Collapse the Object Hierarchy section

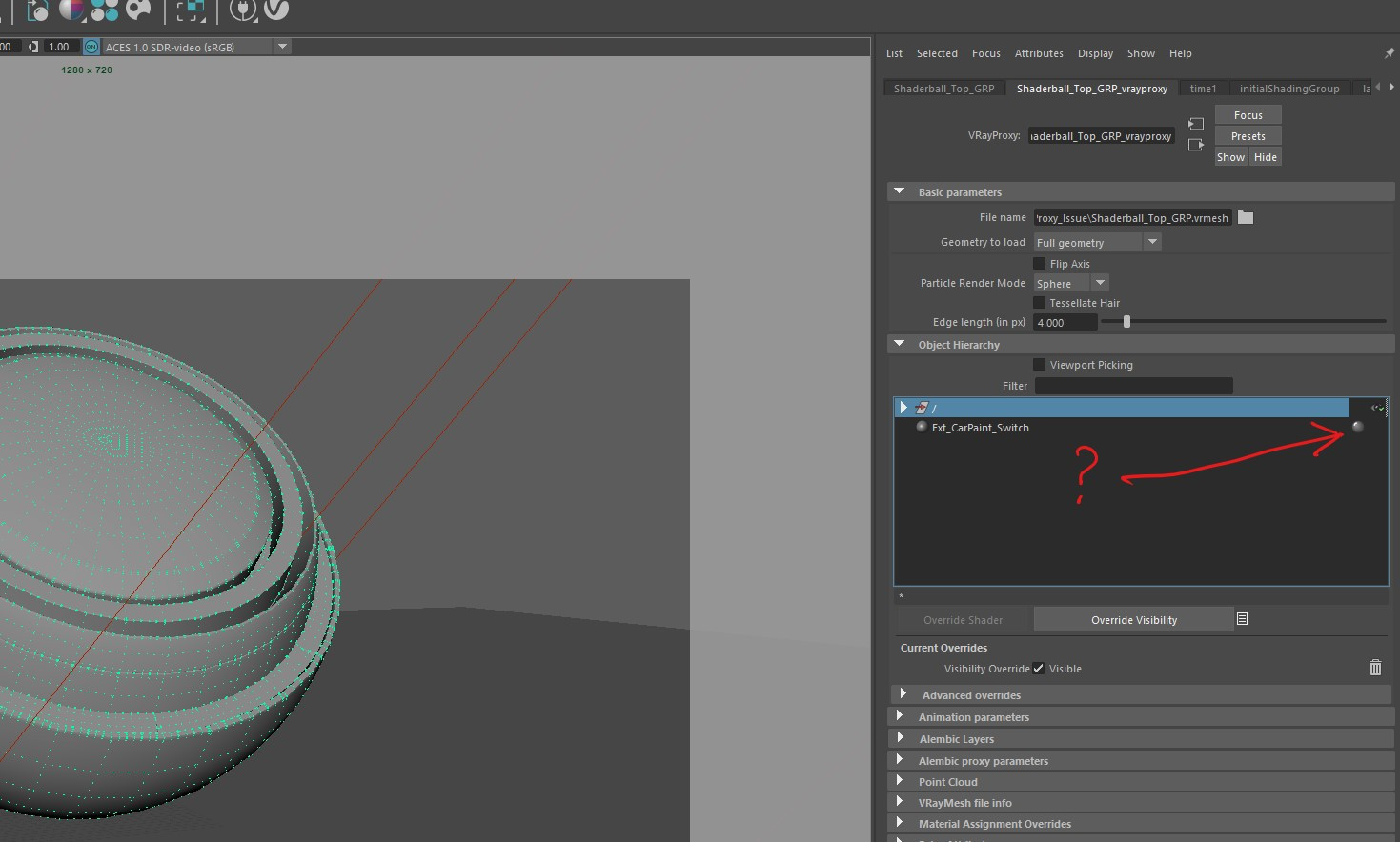(899, 344)
